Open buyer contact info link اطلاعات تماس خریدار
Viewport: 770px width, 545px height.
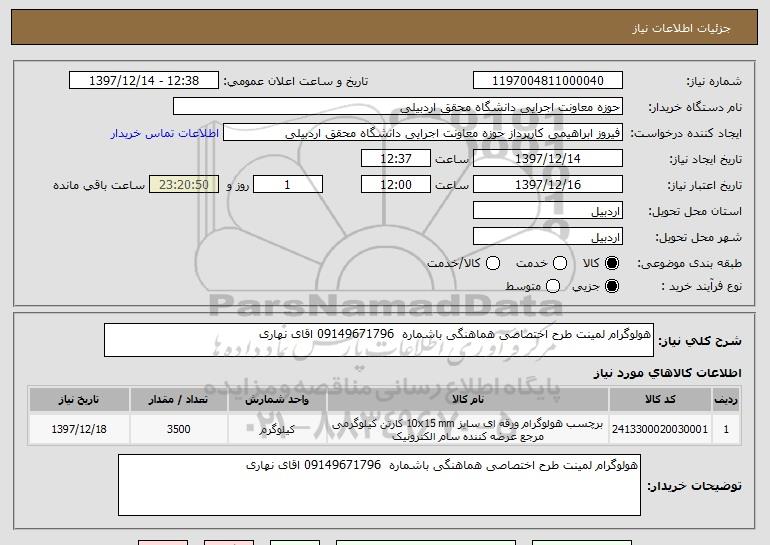pyautogui.click(x=165, y=134)
